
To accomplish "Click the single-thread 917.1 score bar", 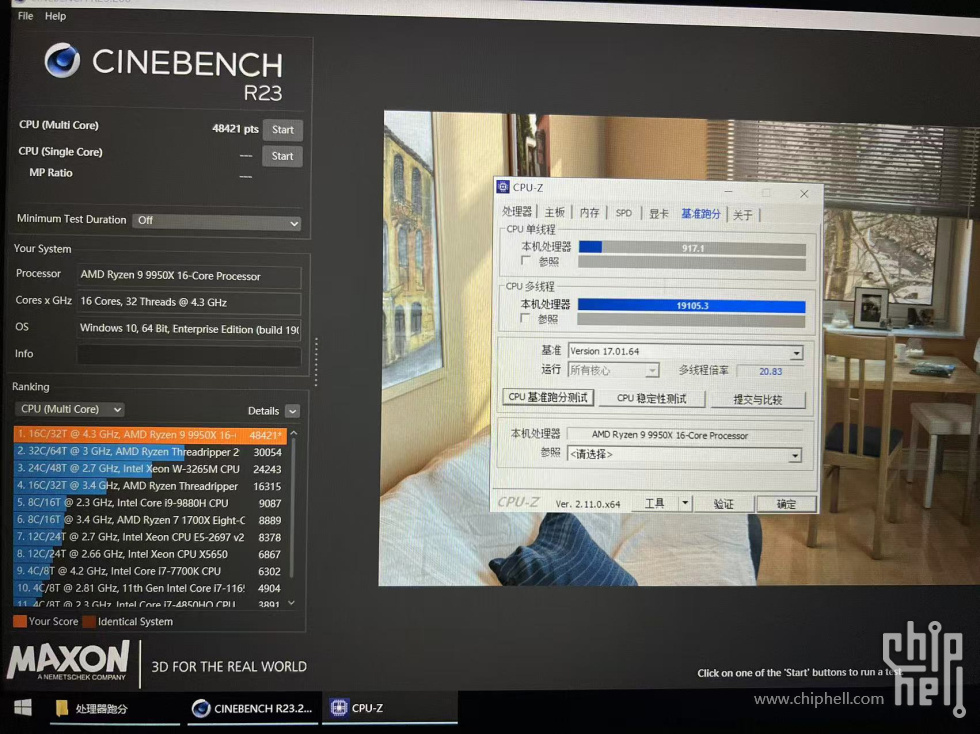I will click(692, 248).
